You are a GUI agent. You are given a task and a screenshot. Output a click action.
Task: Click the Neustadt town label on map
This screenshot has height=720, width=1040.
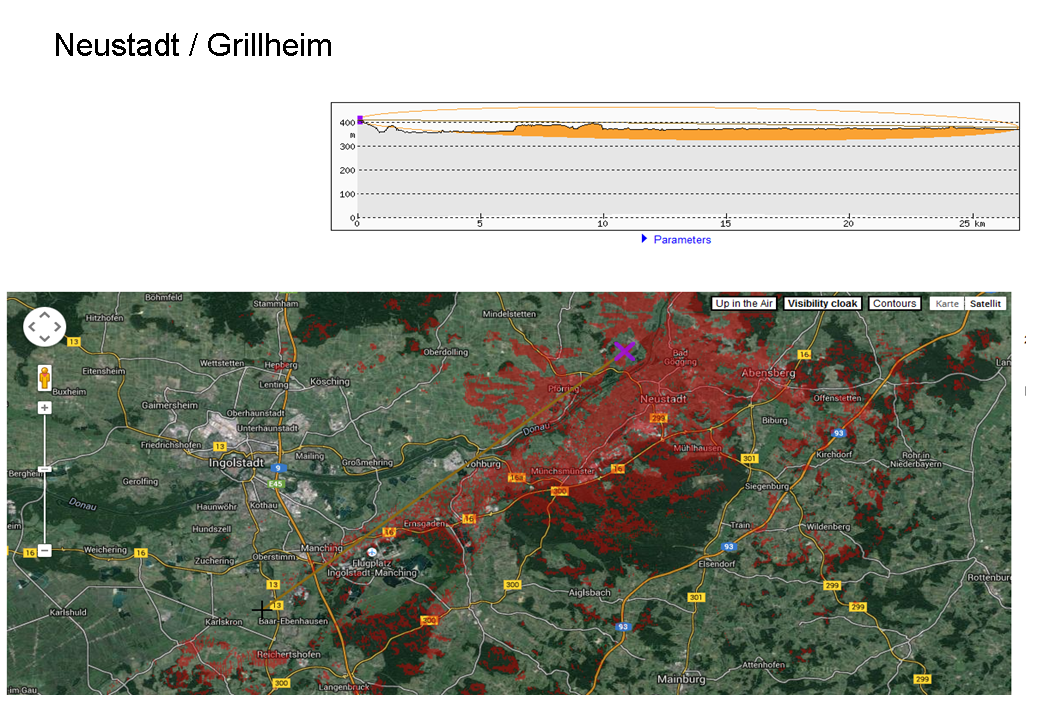click(662, 399)
